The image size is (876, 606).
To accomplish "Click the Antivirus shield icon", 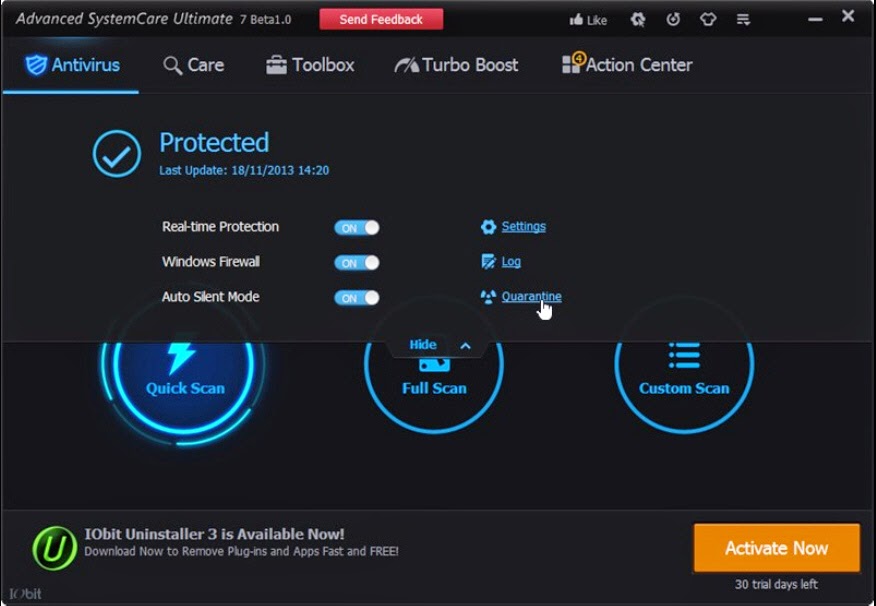I will click(36, 65).
